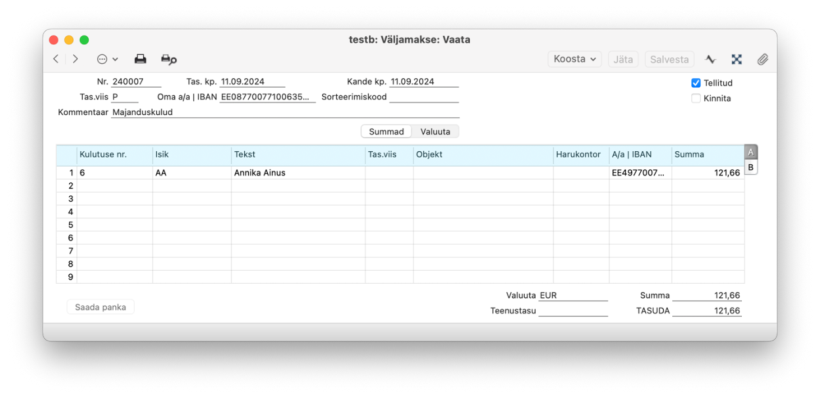Click Kulutuse nr. cell with 6
This screenshot has height=398, width=820.
pyautogui.click(x=115, y=173)
